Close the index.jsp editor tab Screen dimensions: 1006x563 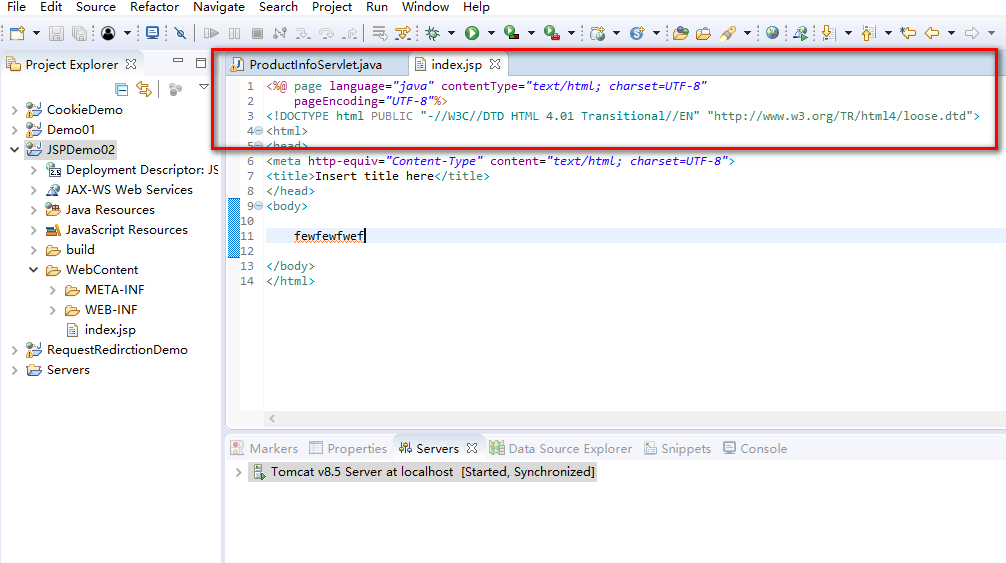click(x=495, y=64)
